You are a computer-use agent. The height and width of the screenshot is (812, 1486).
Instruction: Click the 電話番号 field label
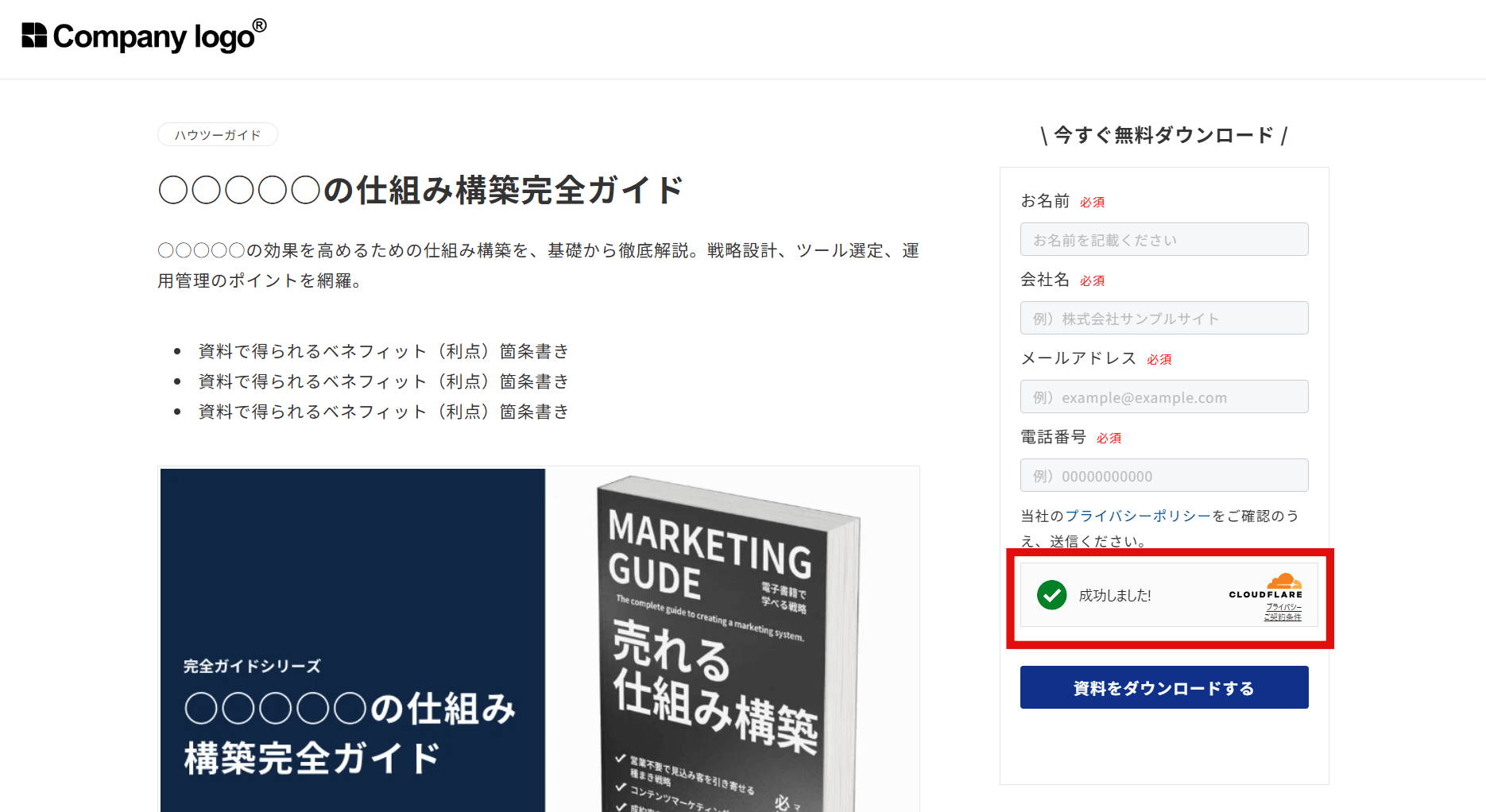point(1053,437)
